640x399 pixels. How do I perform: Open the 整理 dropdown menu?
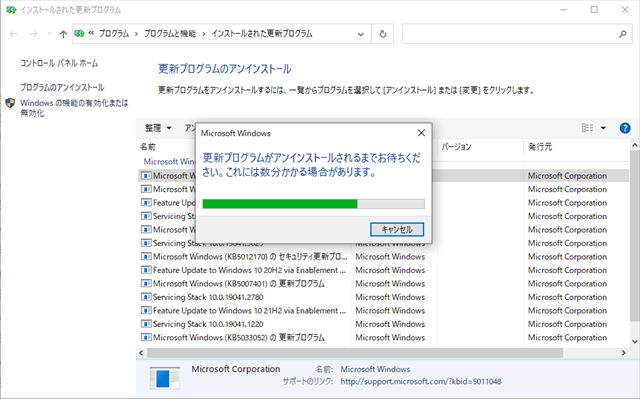click(x=158, y=128)
